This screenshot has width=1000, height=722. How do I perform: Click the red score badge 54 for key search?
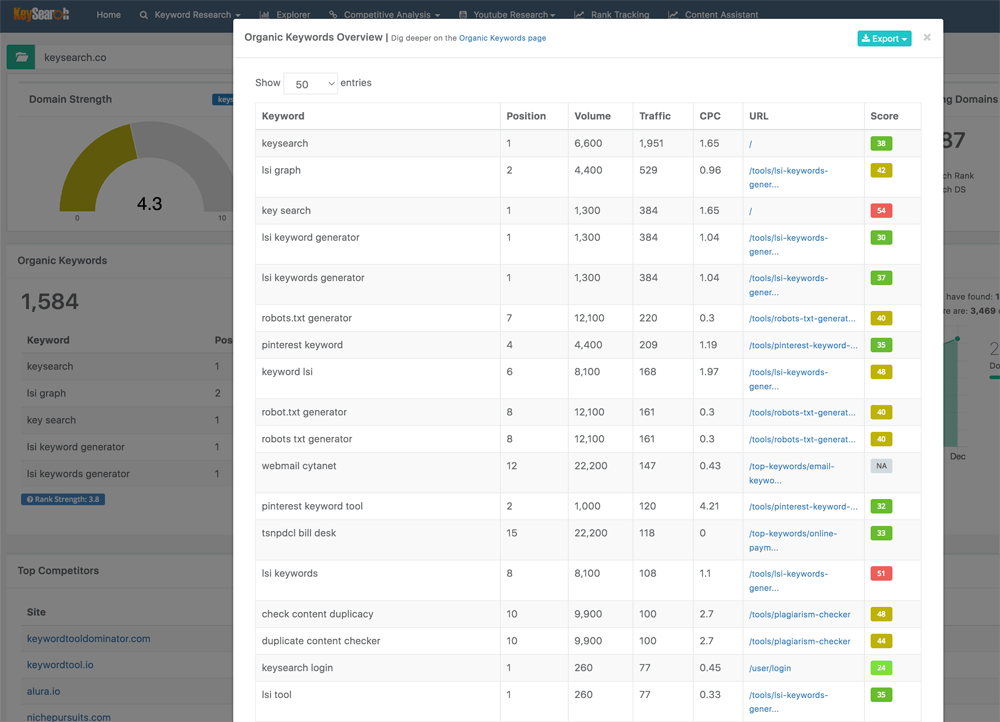point(881,210)
